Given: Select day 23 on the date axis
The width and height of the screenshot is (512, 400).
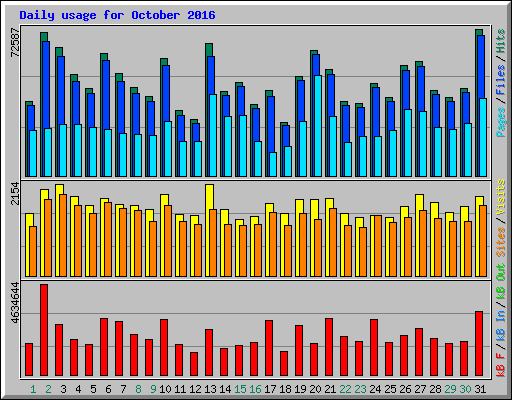Looking at the screenshot, I should (x=360, y=389).
